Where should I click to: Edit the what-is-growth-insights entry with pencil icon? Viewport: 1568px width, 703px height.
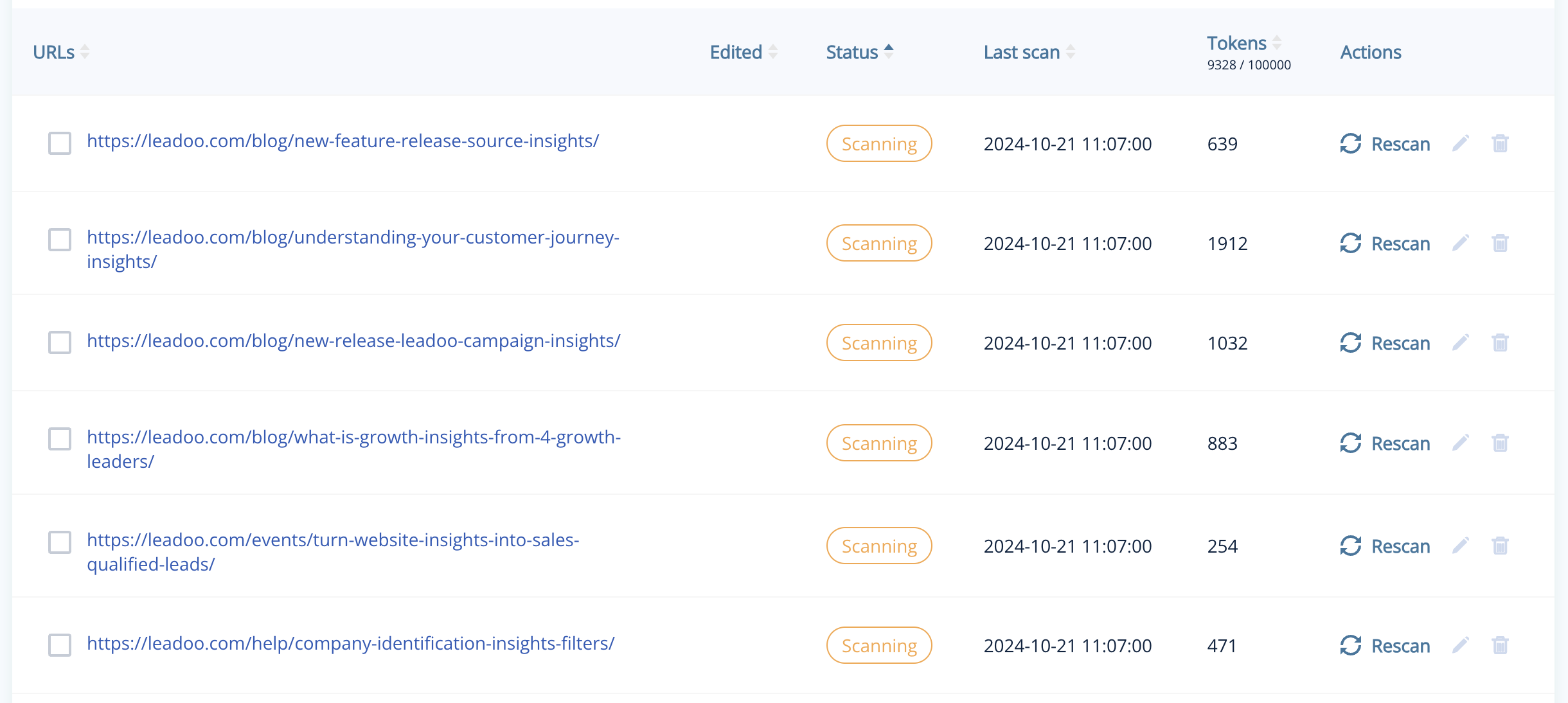click(x=1461, y=443)
